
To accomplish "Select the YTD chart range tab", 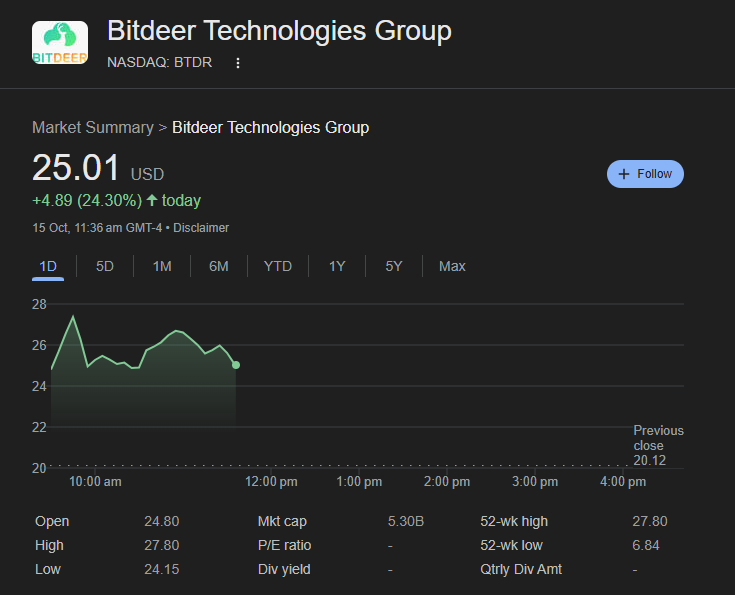I will click(x=277, y=266).
